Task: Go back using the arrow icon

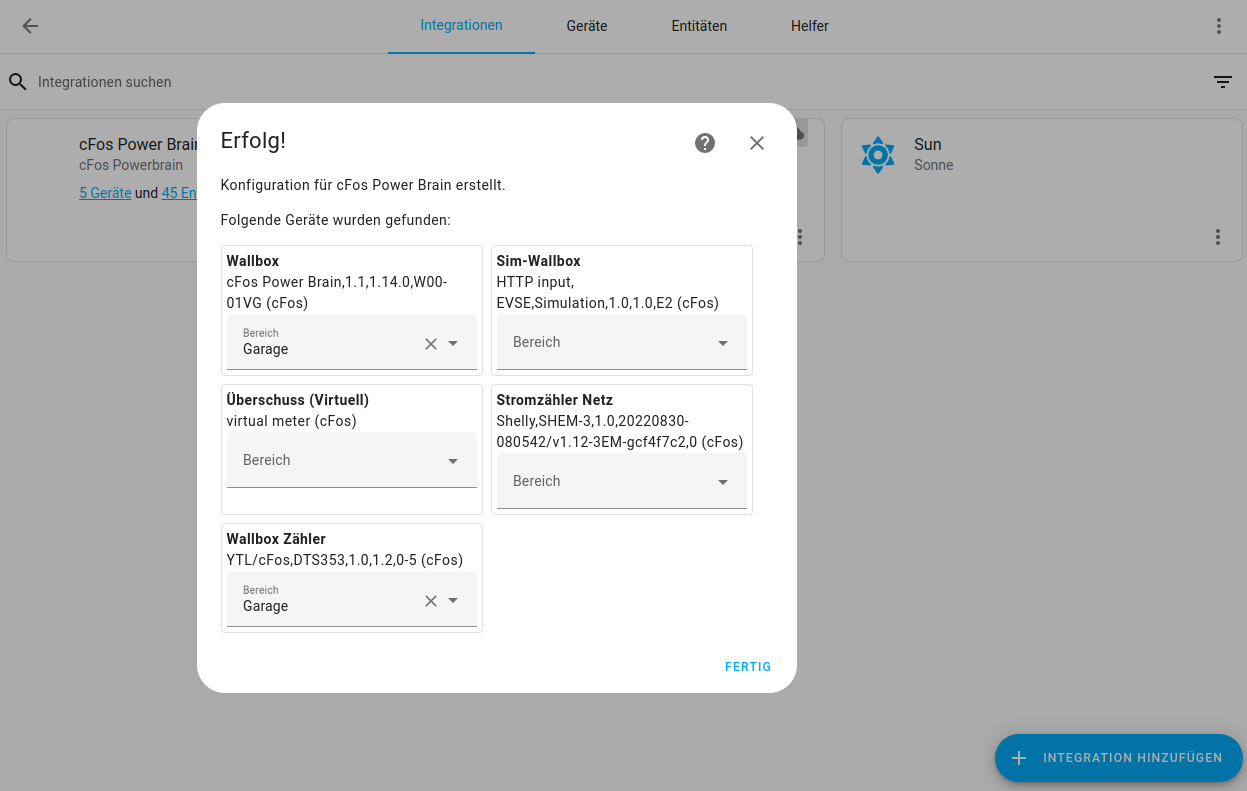Action: (30, 26)
